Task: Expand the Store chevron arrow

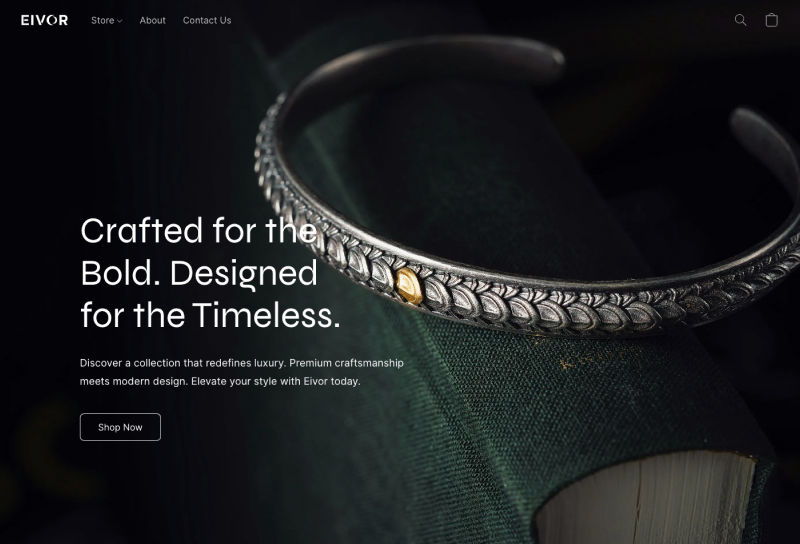Action: click(119, 21)
